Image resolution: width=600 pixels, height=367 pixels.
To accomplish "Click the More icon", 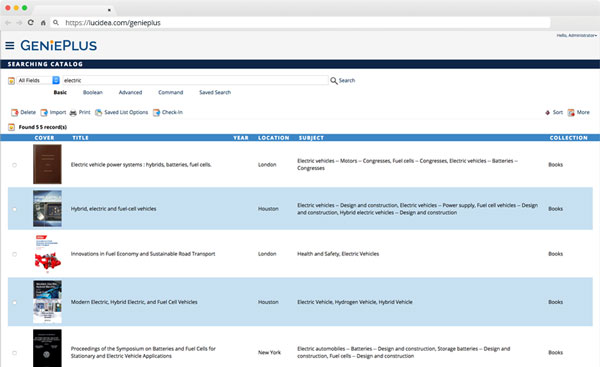I will coord(571,112).
